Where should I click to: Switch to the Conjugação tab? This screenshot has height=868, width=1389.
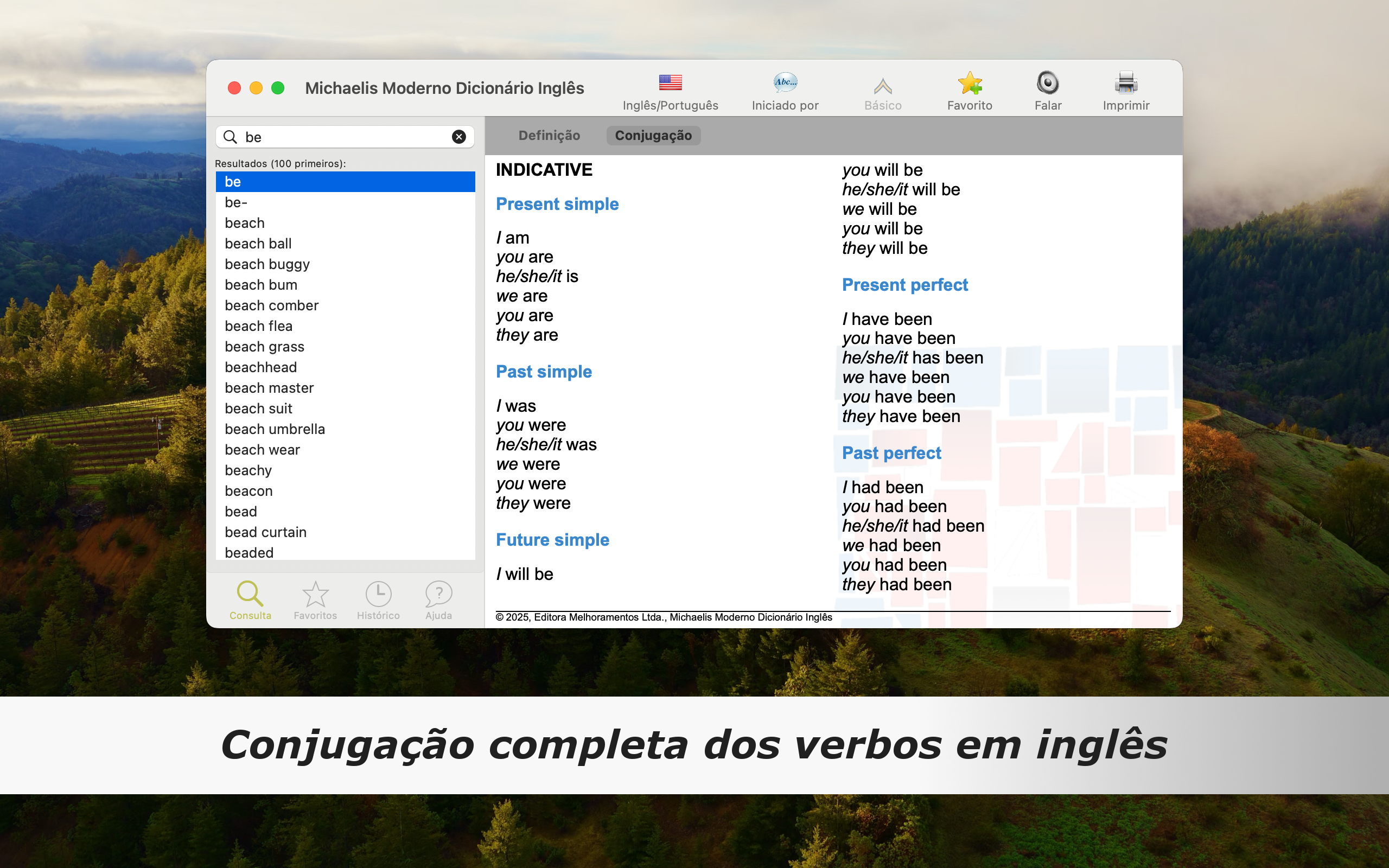click(x=653, y=136)
